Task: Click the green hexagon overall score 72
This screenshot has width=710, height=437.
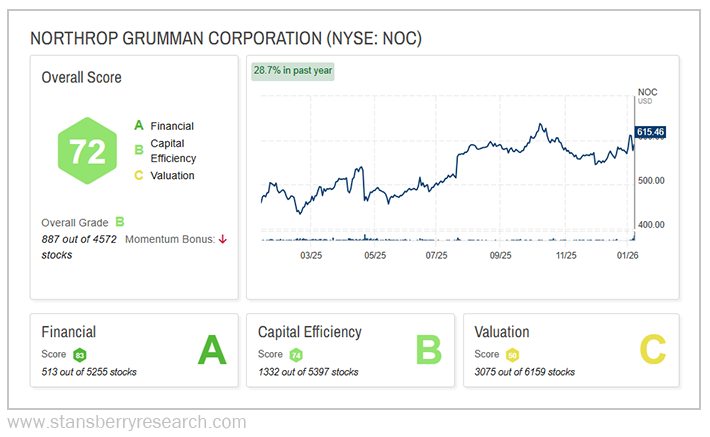Action: tap(87, 150)
